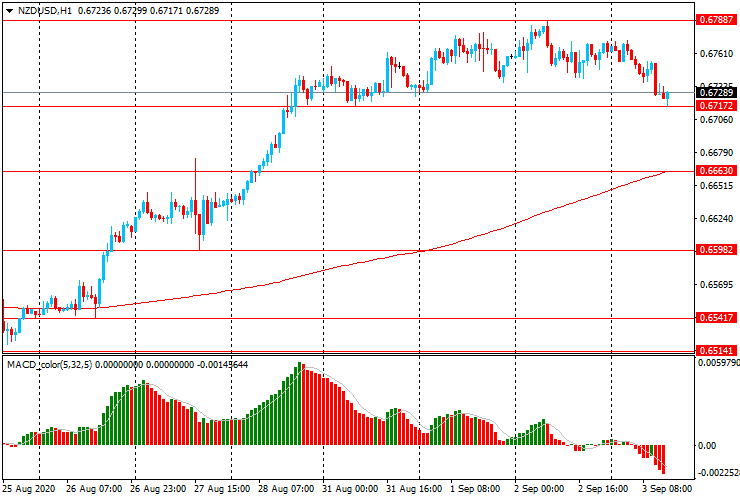Image resolution: width=740 pixels, height=500 pixels.
Task: Select the 3 Sep 08:00 time label
Action: tap(667, 489)
